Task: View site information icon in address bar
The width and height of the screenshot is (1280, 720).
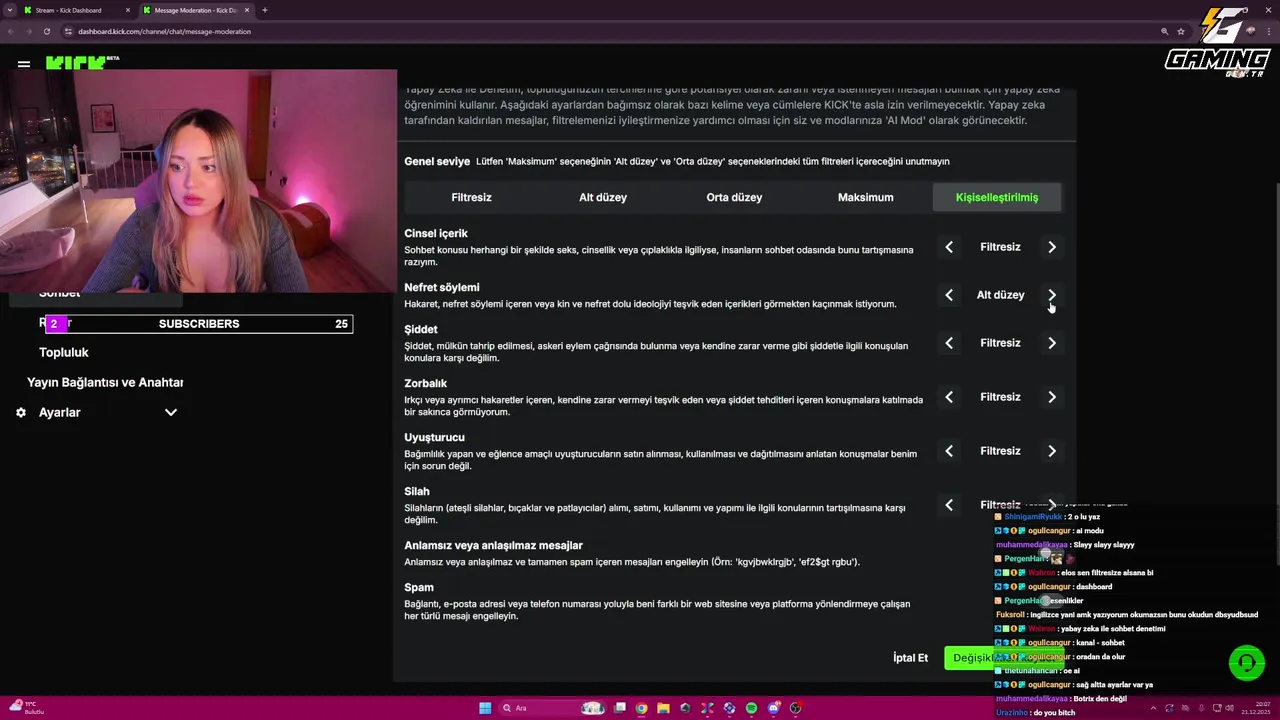Action: (x=68, y=31)
